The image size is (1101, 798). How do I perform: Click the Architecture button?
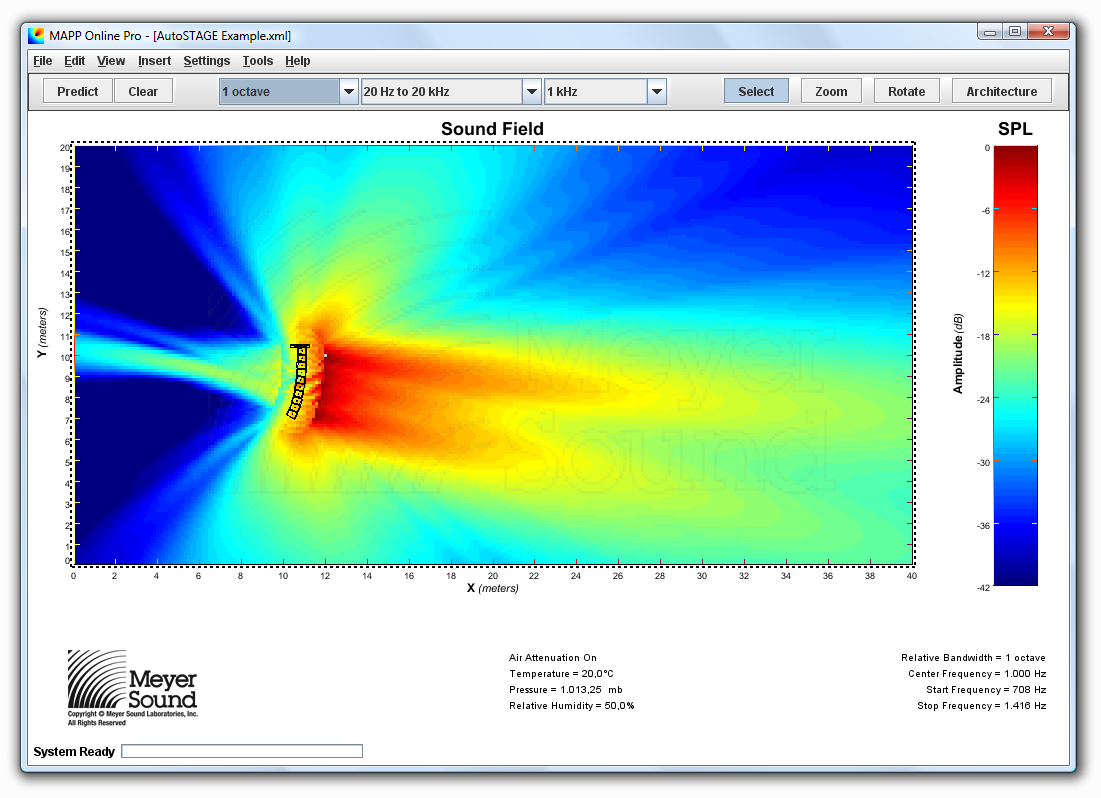[x=1001, y=91]
